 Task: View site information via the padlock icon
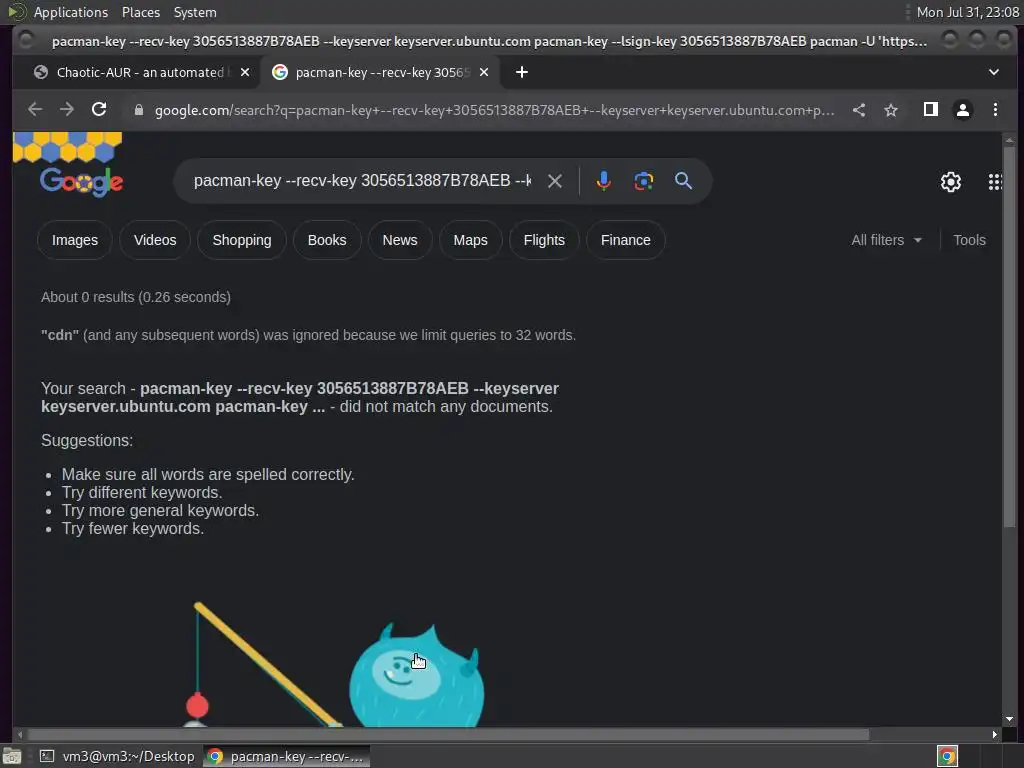(x=138, y=110)
